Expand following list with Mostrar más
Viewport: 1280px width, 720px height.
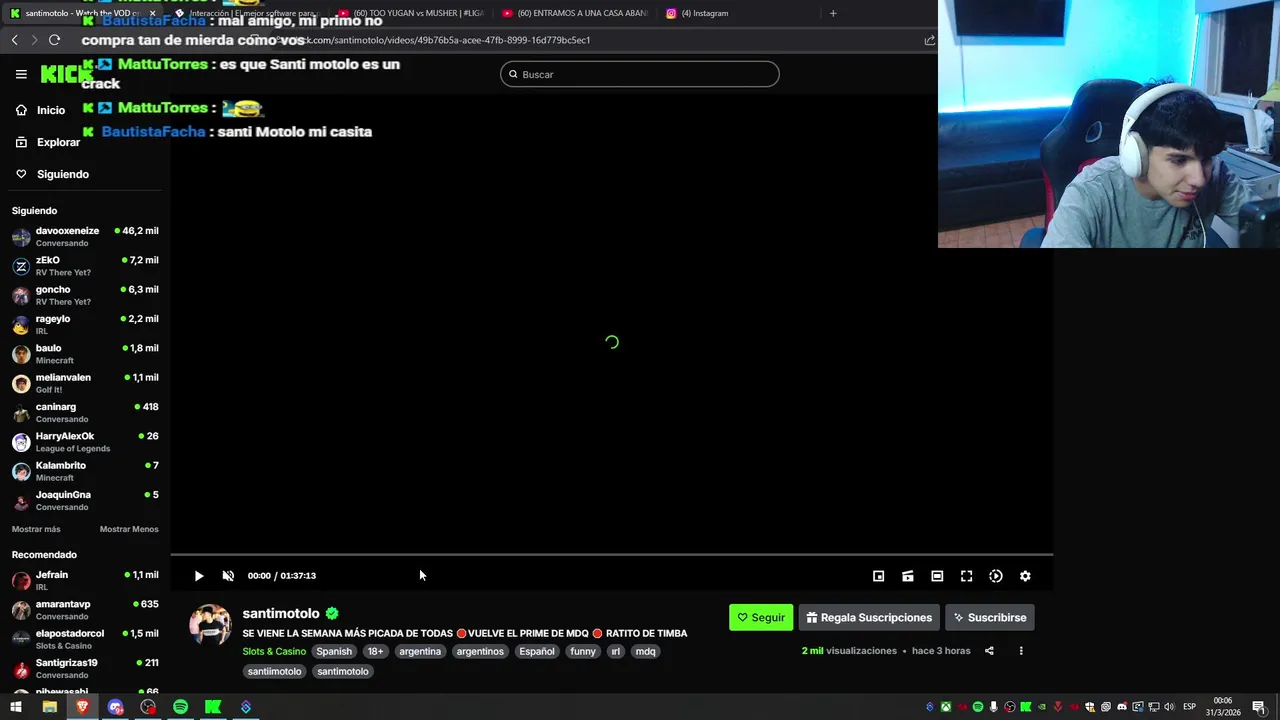click(x=36, y=529)
